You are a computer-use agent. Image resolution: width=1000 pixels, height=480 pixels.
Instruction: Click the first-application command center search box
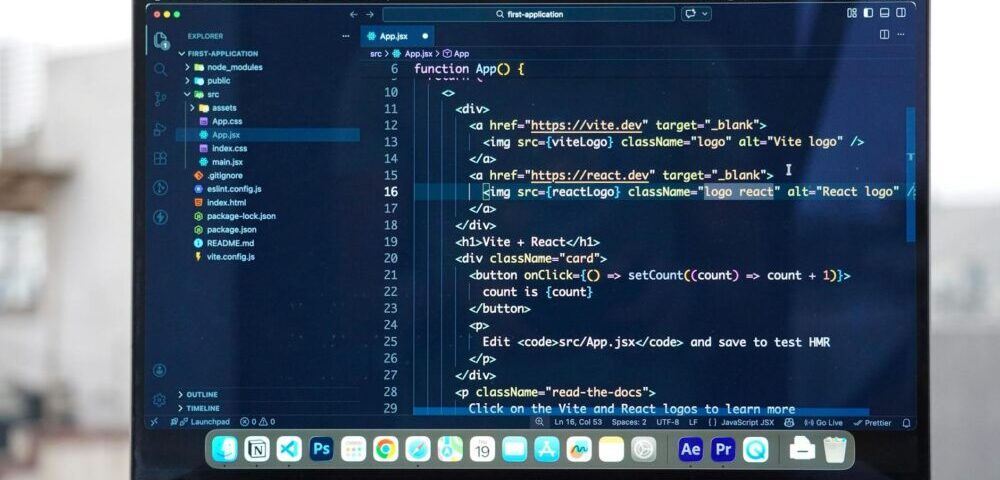(x=529, y=14)
